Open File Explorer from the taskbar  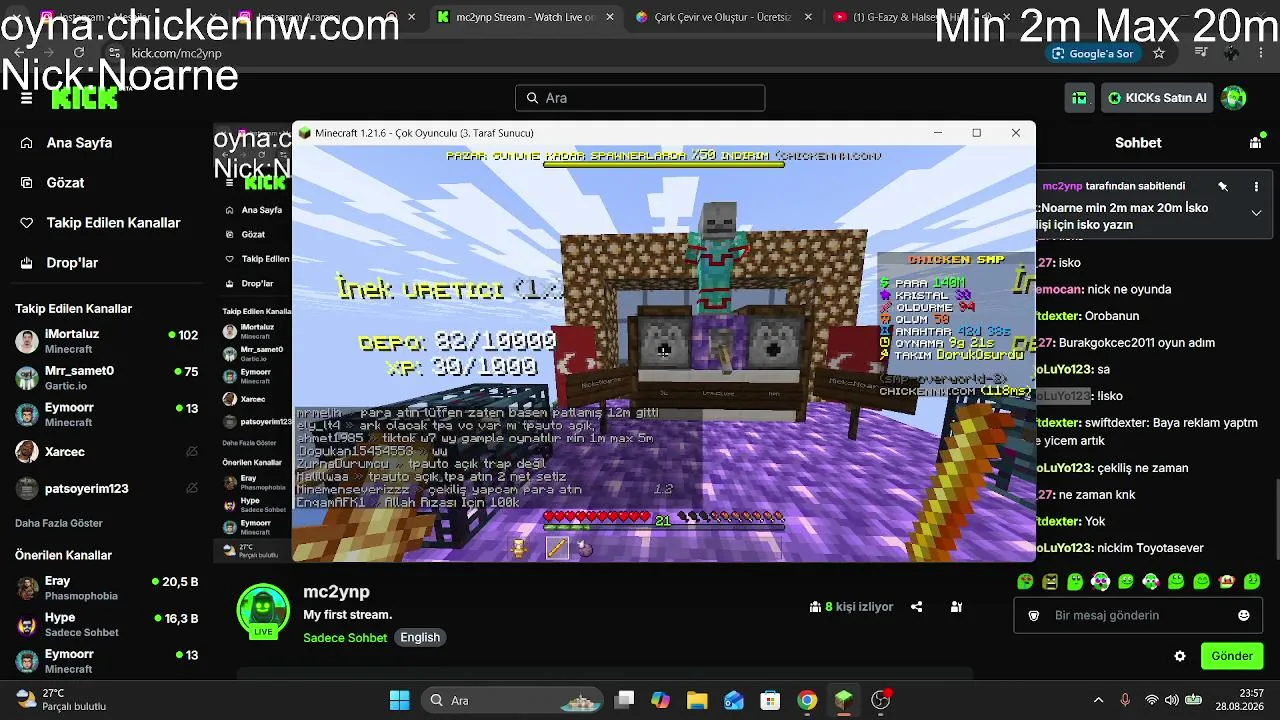[697, 700]
